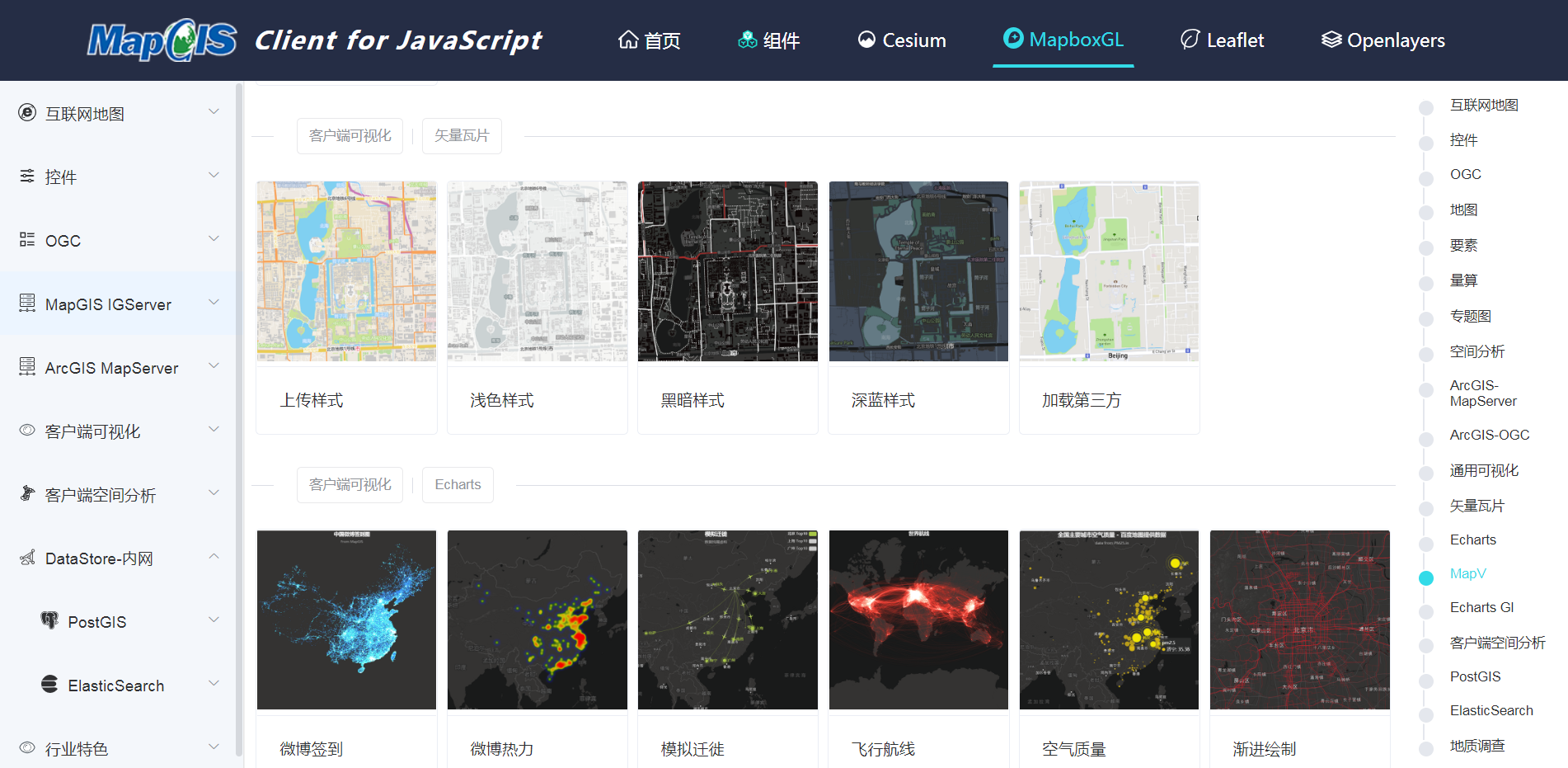Click the MapGIS IGServer server icon
This screenshot has width=1568, height=768.
27,303
